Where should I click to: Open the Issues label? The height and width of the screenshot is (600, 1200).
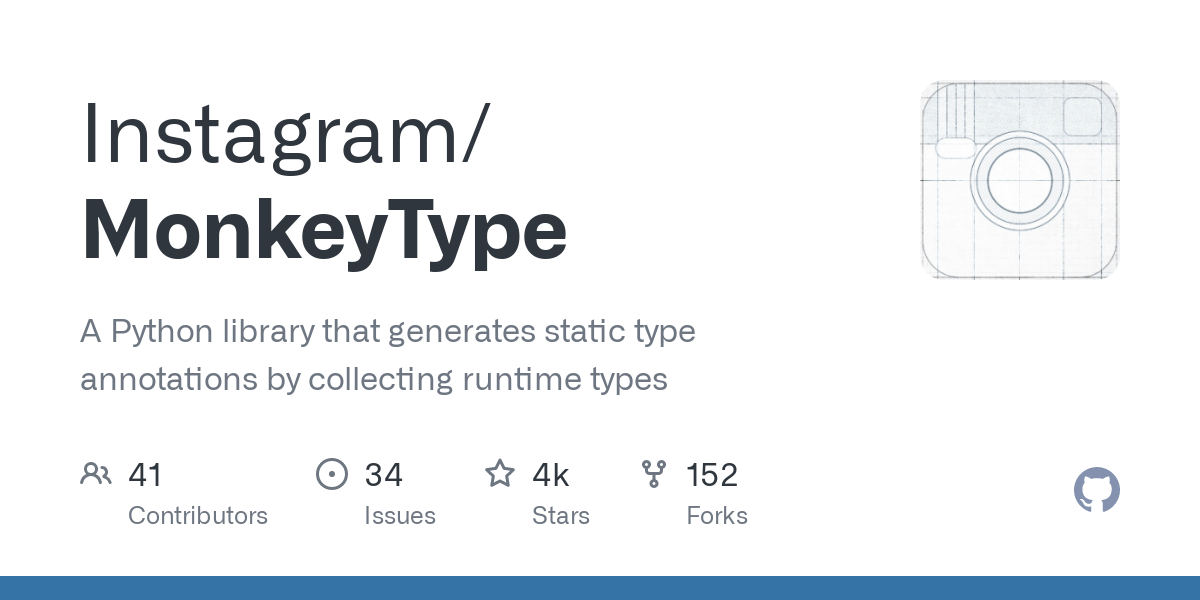pyautogui.click(x=400, y=516)
